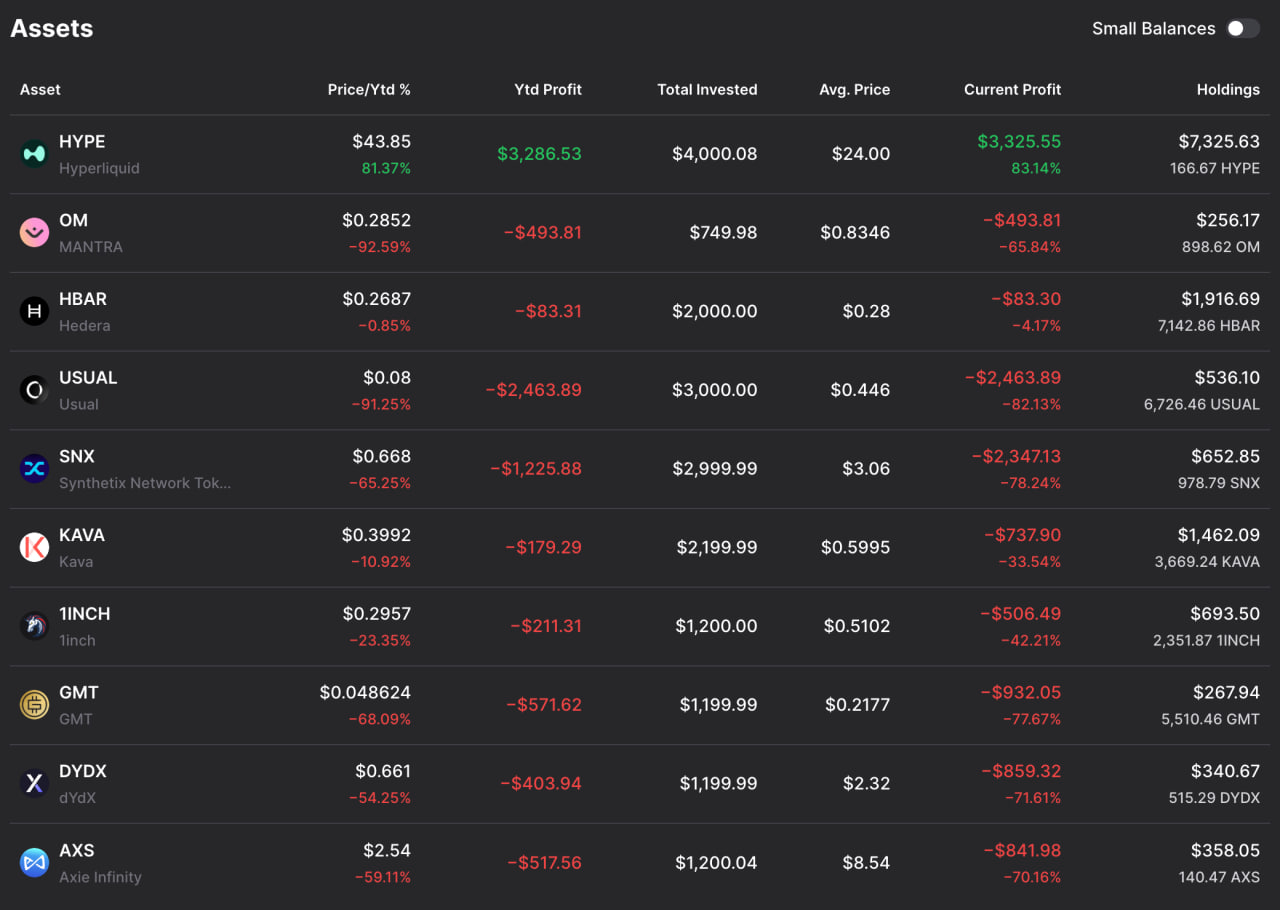This screenshot has width=1280, height=910.
Task: Click the MANTRA OM coin icon
Action: point(34,233)
